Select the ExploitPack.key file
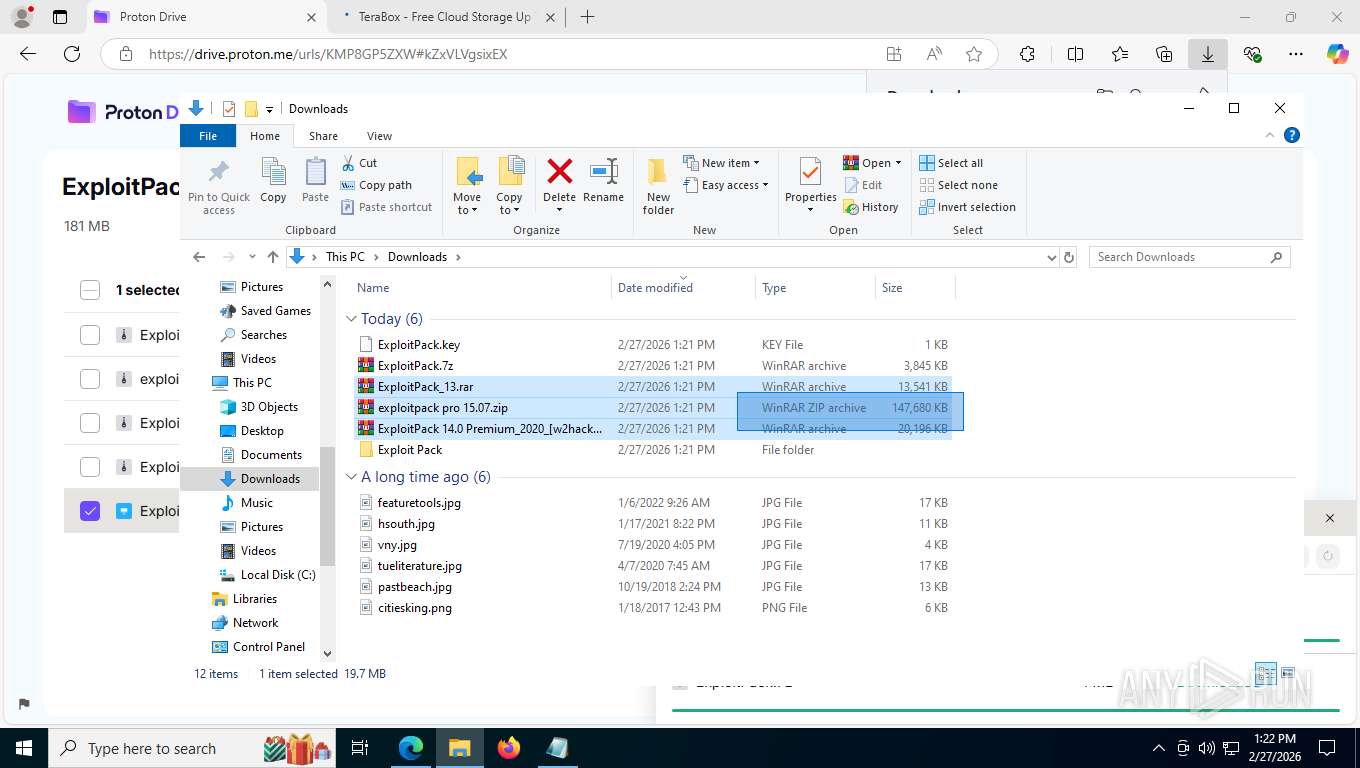The image size is (1360, 768). pos(419,345)
